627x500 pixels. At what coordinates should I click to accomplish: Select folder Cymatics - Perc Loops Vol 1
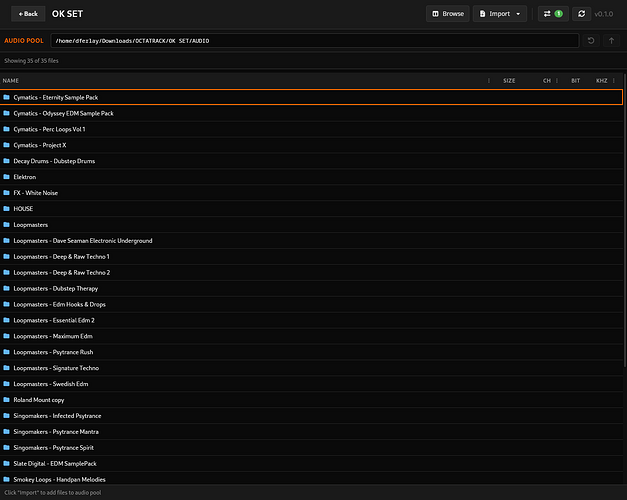tap(311, 129)
